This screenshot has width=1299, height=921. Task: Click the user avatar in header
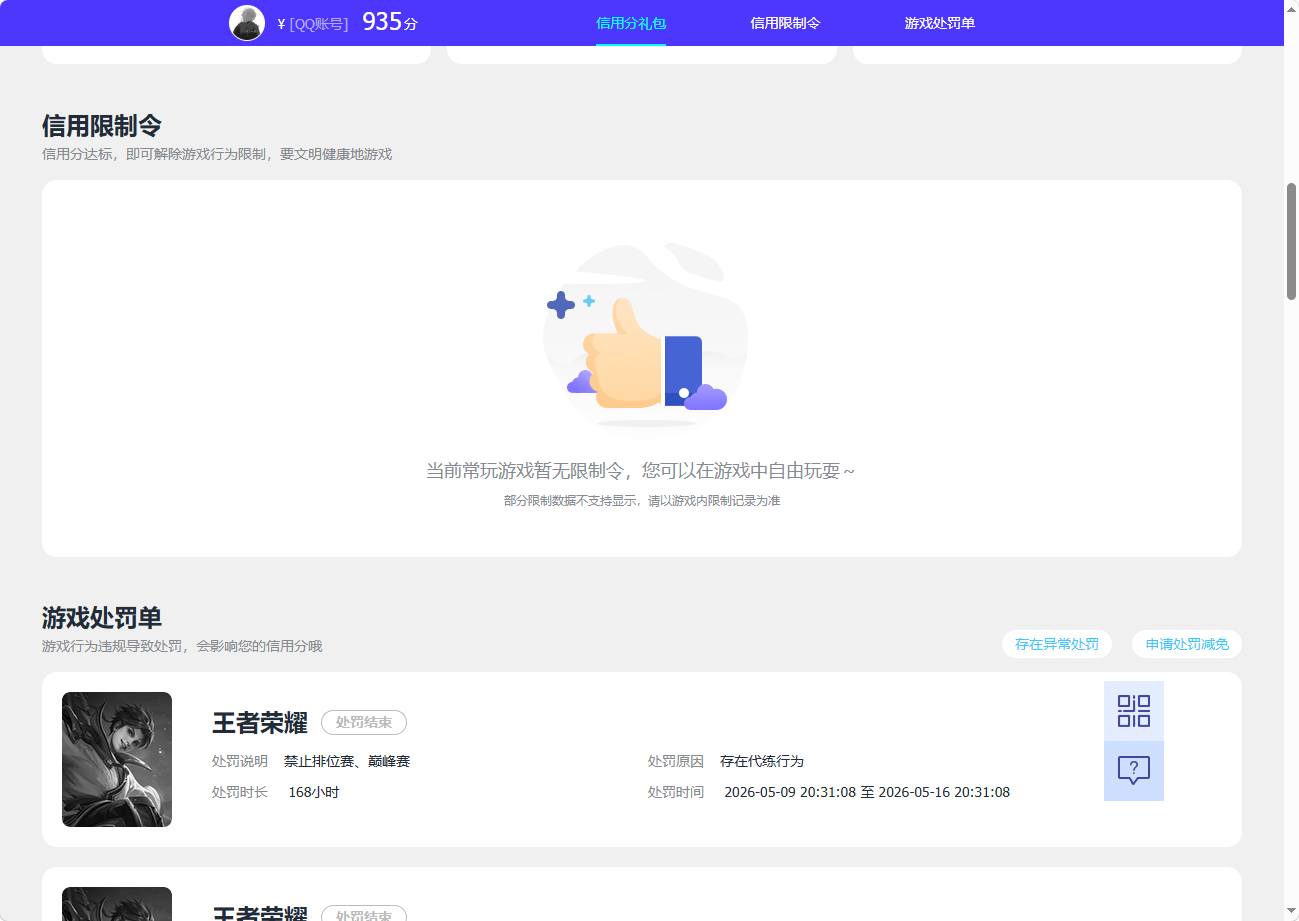coord(247,23)
